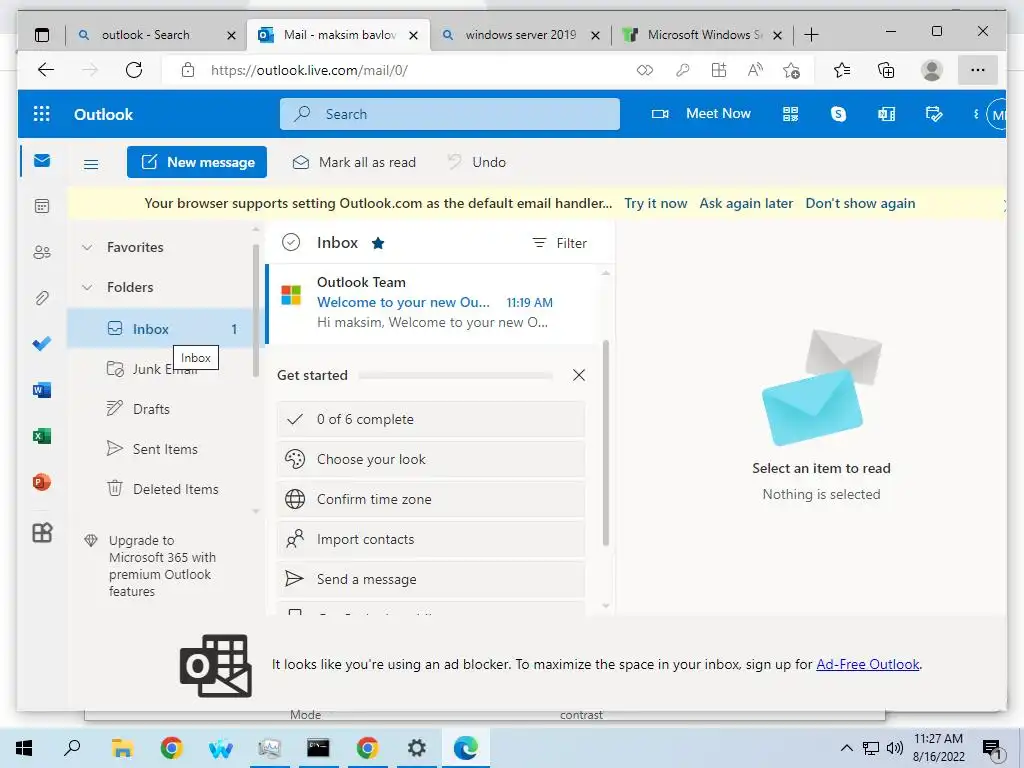The height and width of the screenshot is (768, 1024).
Task: Collapse the Favorites section
Action: [x=87, y=248]
